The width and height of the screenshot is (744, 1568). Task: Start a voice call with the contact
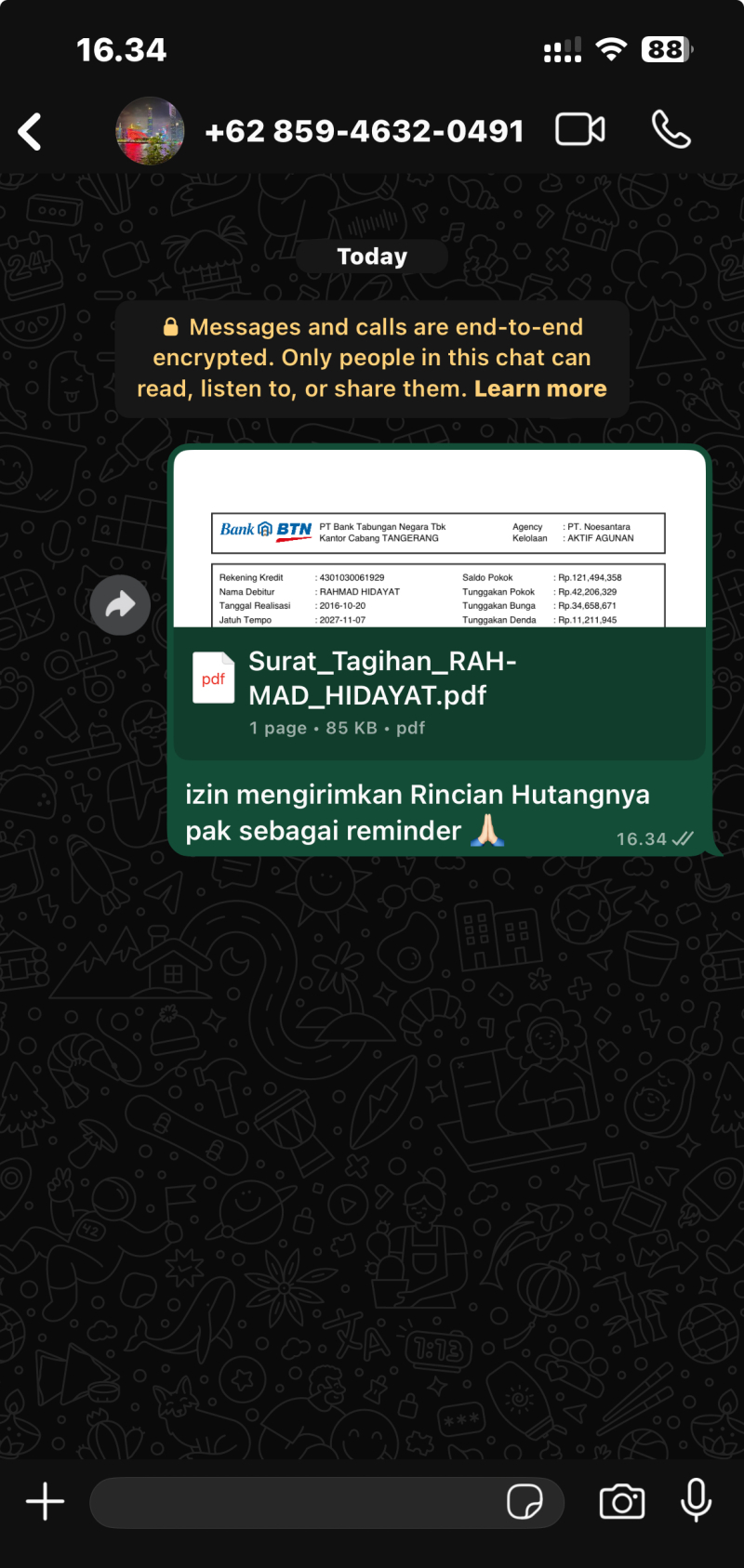[671, 130]
